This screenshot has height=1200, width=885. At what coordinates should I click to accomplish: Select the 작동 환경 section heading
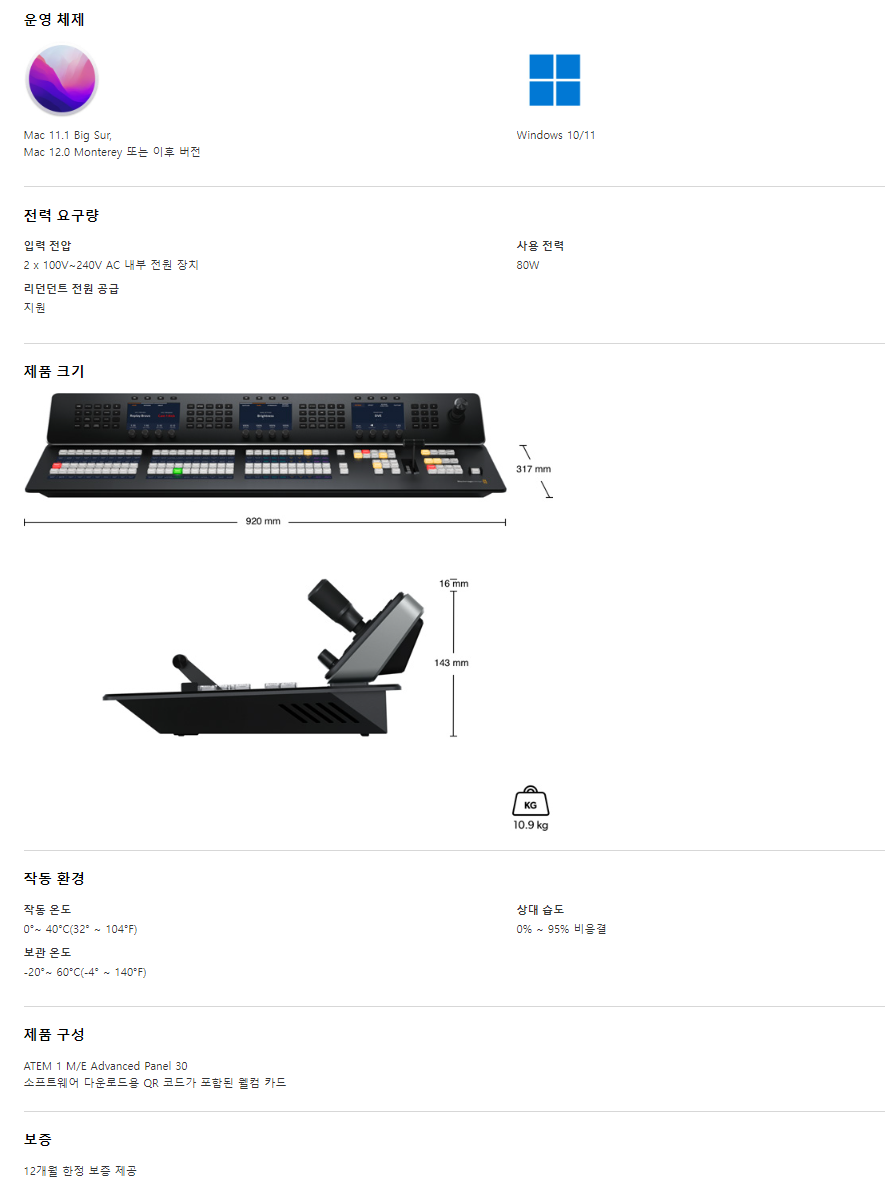[x=54, y=878]
